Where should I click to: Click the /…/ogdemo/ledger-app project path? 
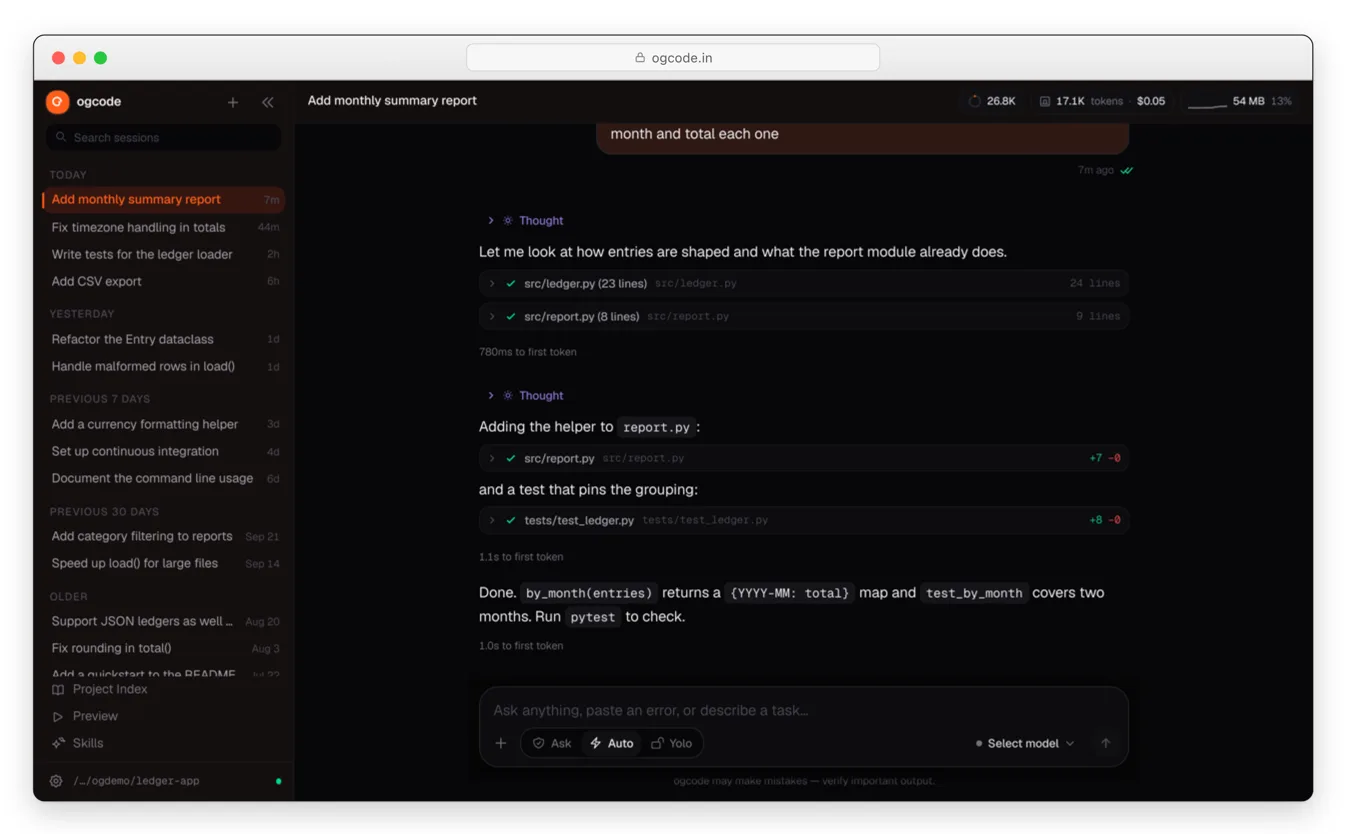point(136,781)
